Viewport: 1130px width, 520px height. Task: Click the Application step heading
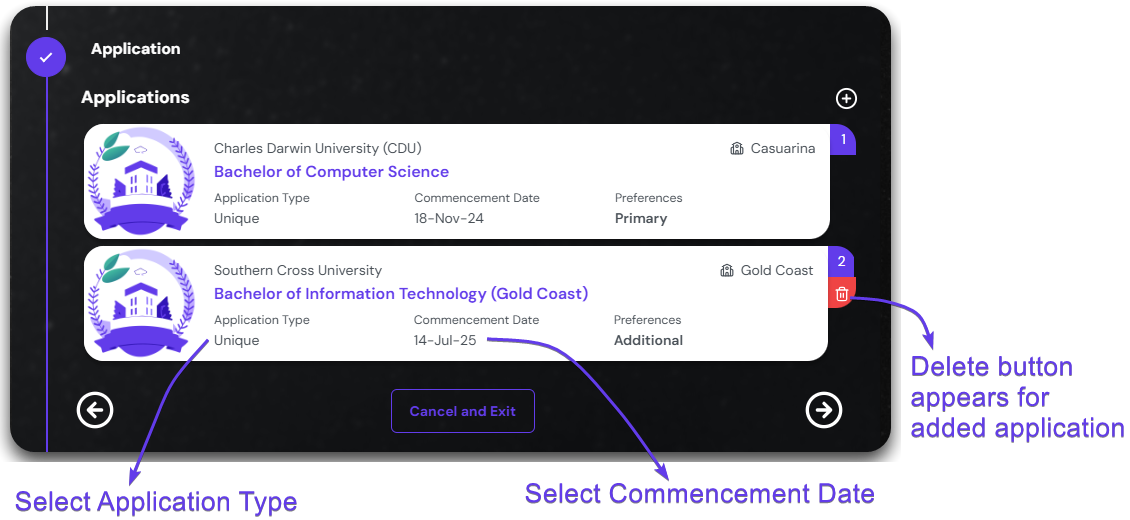[136, 49]
